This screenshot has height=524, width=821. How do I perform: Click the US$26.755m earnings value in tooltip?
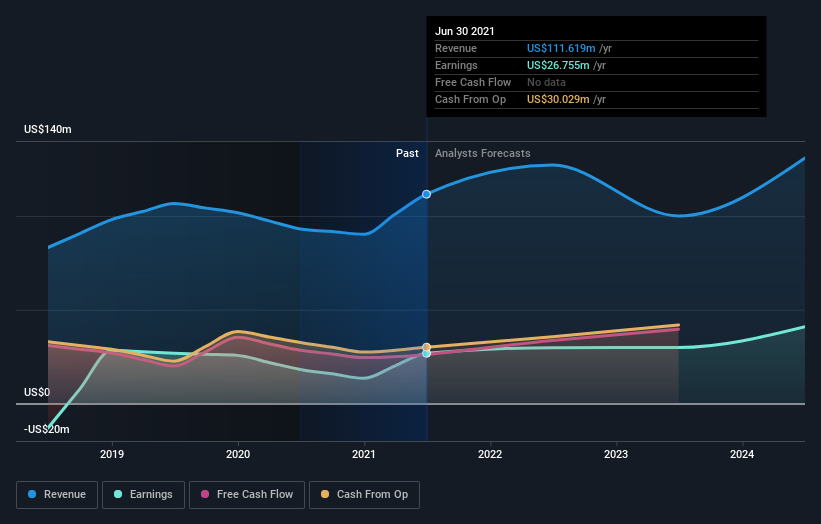click(x=558, y=65)
